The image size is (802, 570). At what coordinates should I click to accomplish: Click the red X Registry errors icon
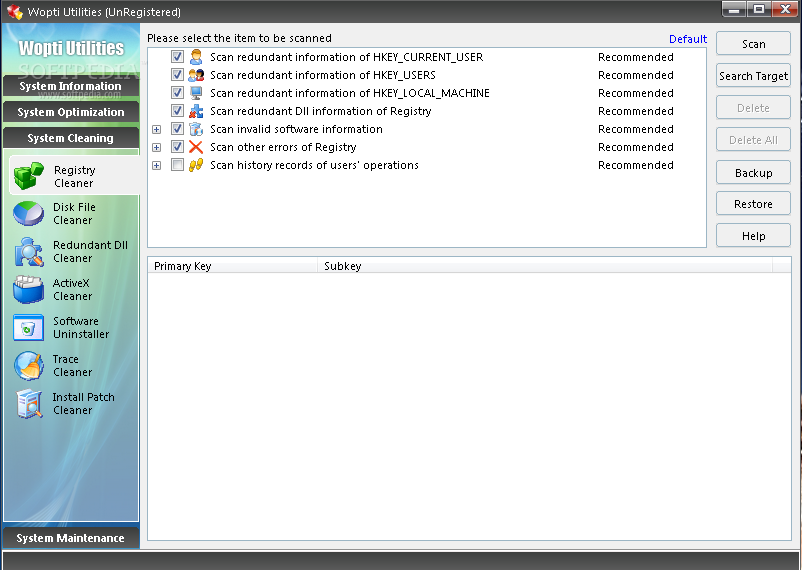[196, 147]
